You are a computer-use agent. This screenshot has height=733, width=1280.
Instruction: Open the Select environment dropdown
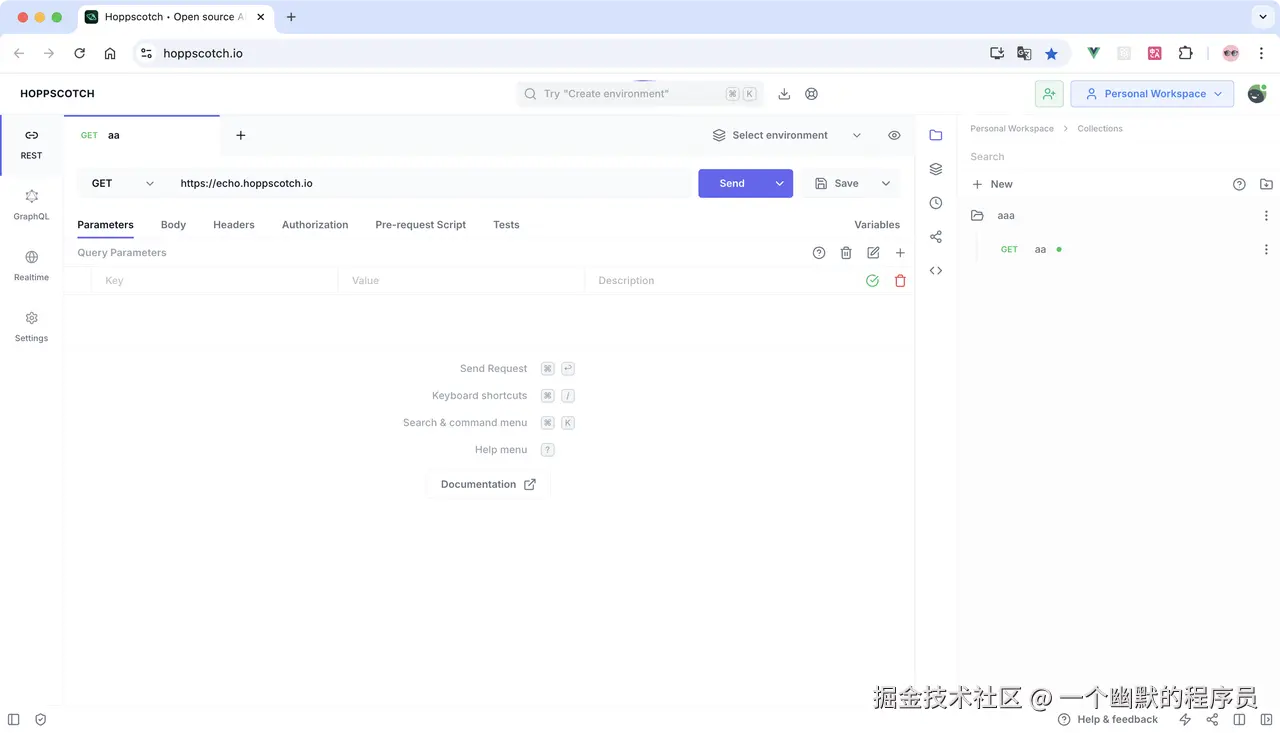point(787,135)
